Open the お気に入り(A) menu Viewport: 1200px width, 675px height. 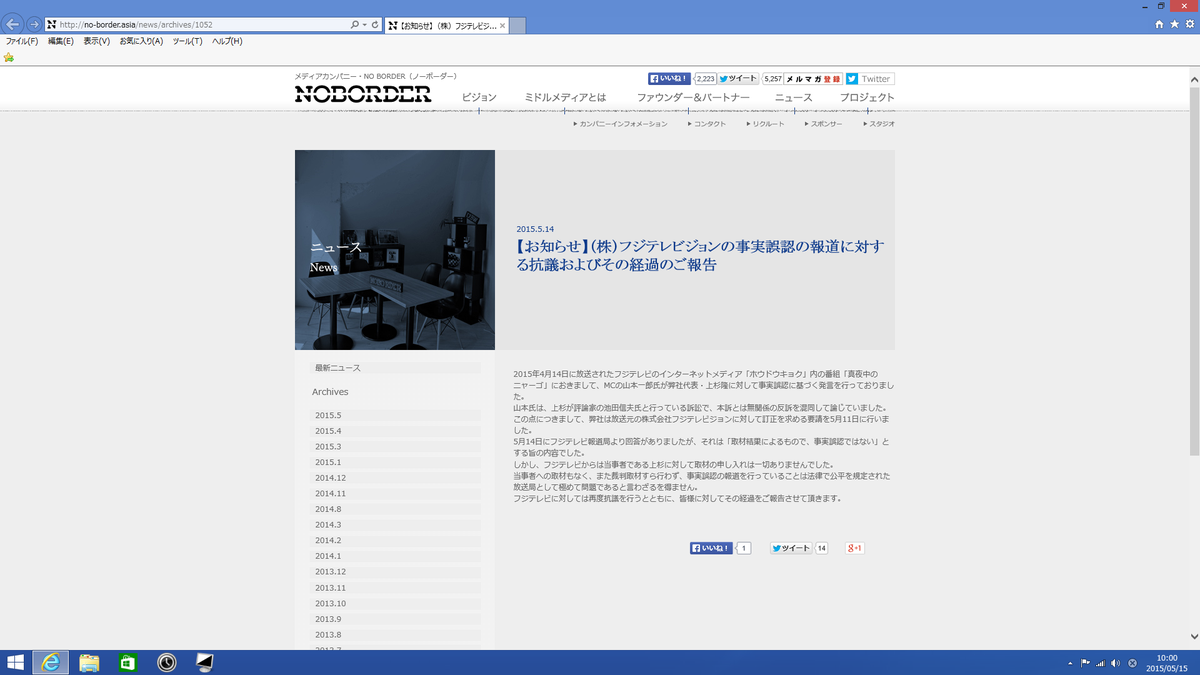pos(141,41)
